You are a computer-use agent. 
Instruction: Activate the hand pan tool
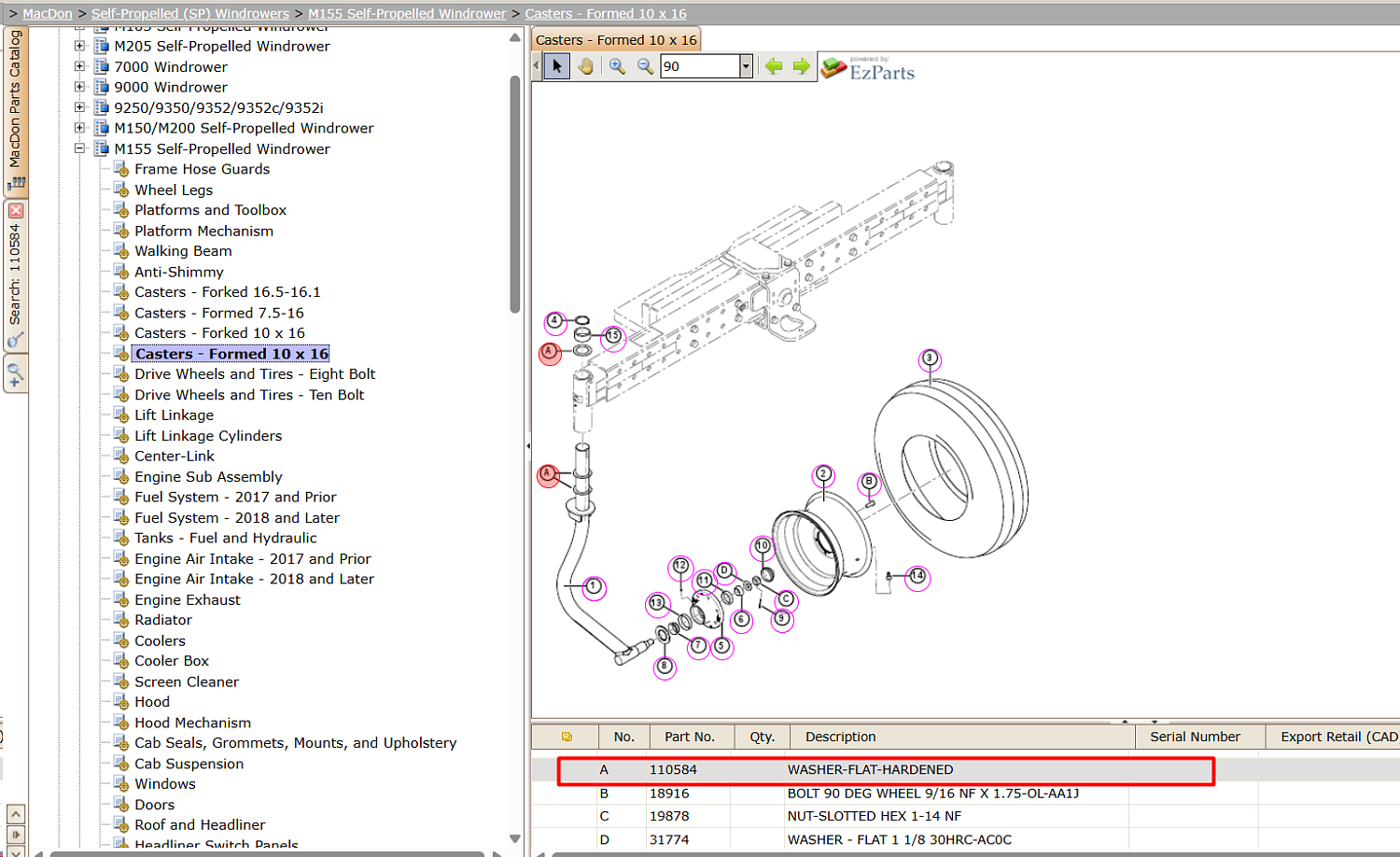[x=585, y=66]
